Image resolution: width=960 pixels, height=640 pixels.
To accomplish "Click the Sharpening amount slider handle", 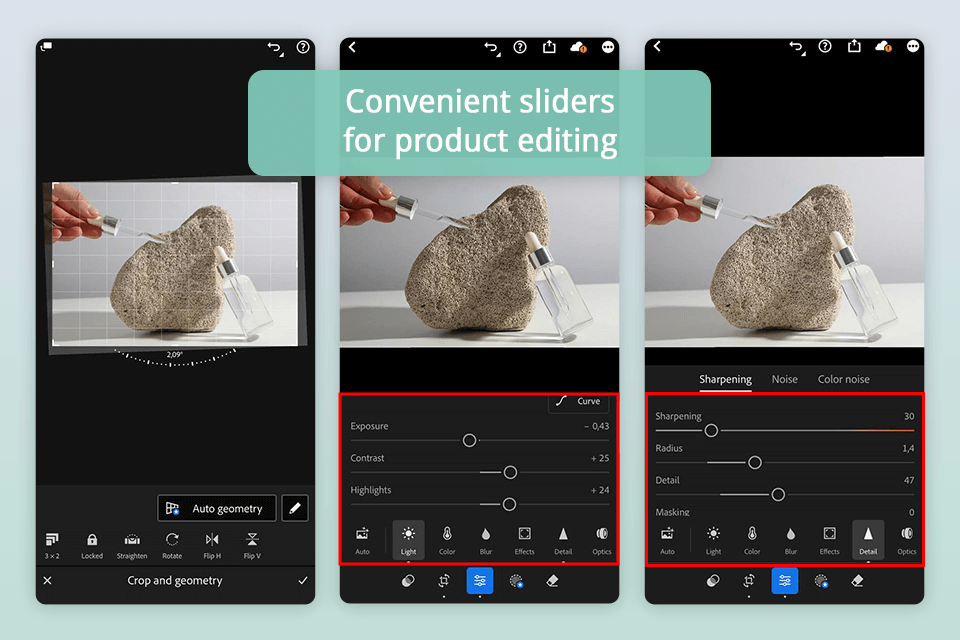I will point(711,431).
